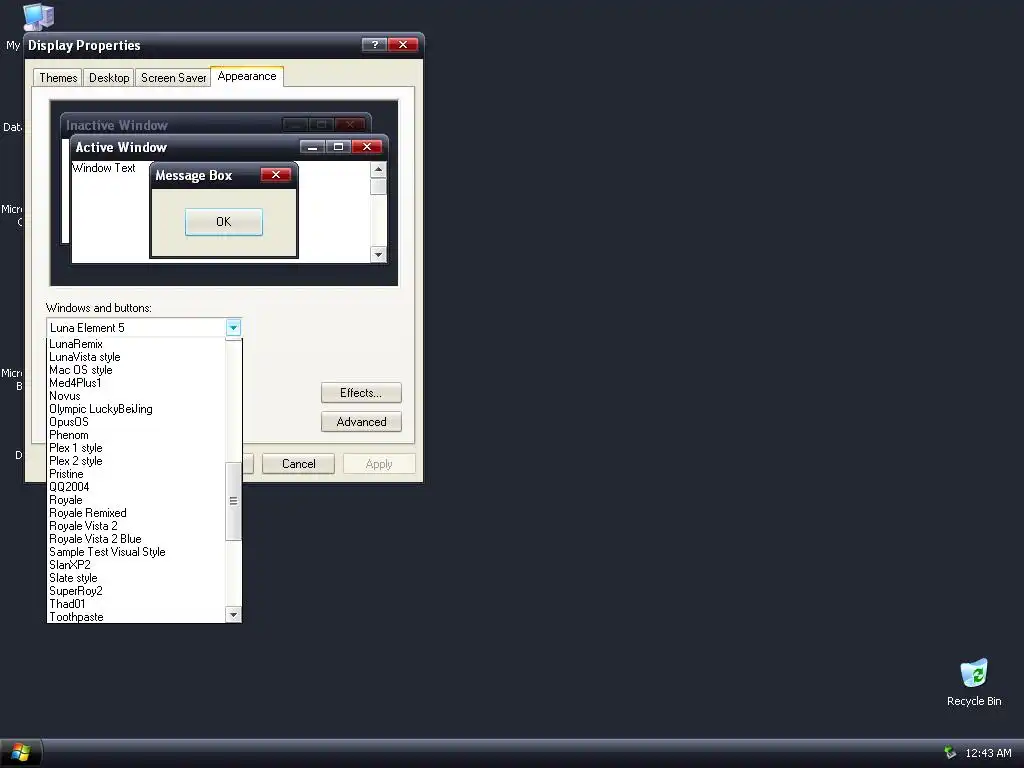Open the Recycle Bin desktop icon
1024x768 pixels.
pos(974,682)
